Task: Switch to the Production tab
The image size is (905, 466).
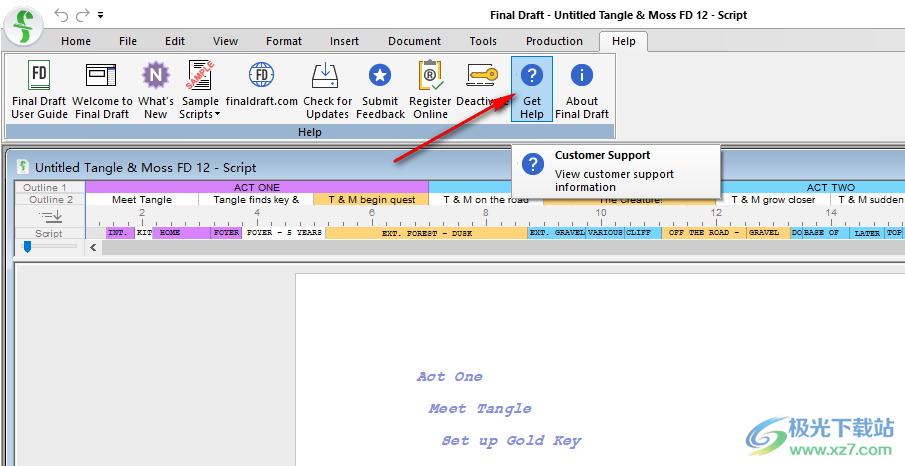Action: point(554,41)
